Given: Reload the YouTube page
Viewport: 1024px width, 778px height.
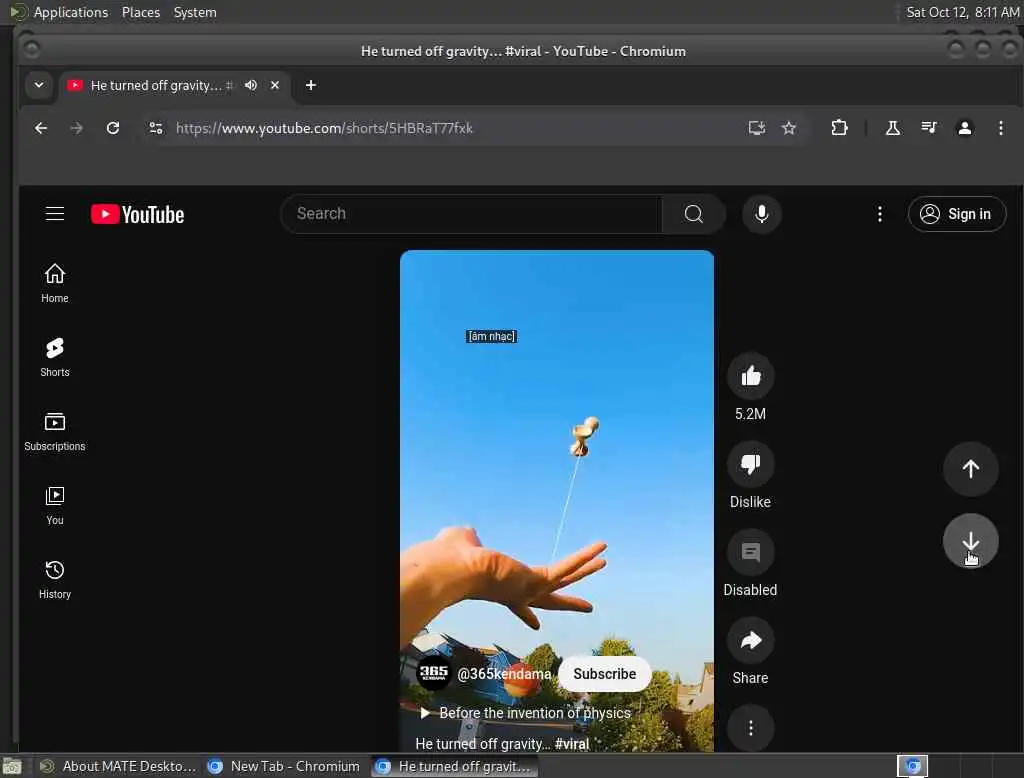Looking at the screenshot, I should pyautogui.click(x=113, y=128).
